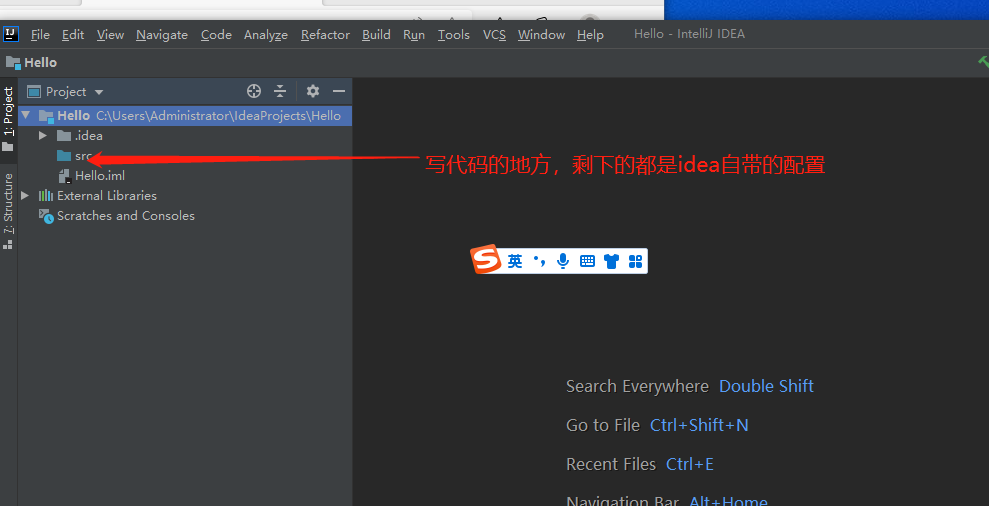Click the Collapse All icon
The width and height of the screenshot is (989, 506).
tap(280, 91)
